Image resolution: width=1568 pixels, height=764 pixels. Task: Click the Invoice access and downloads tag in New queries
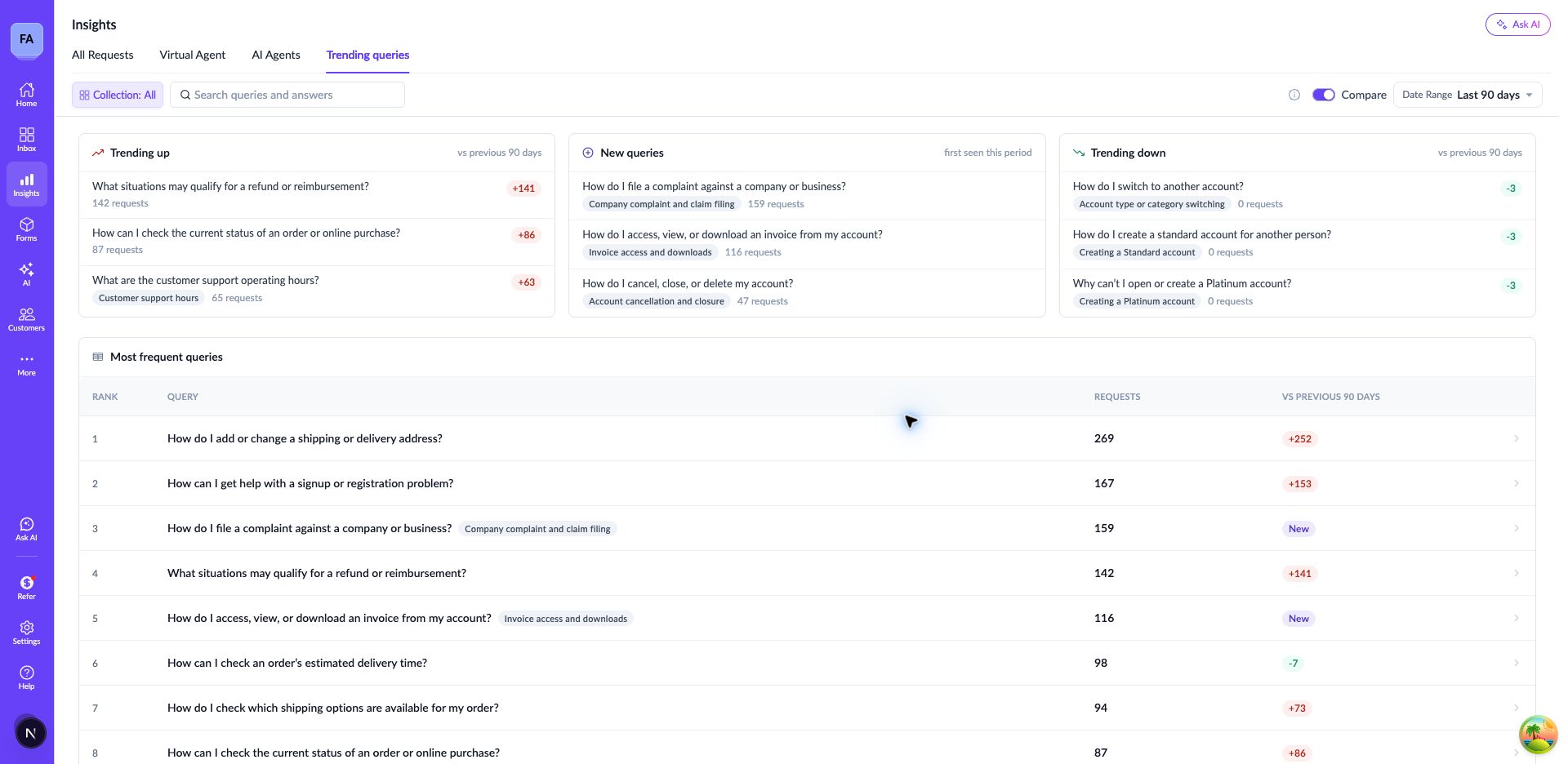(650, 252)
